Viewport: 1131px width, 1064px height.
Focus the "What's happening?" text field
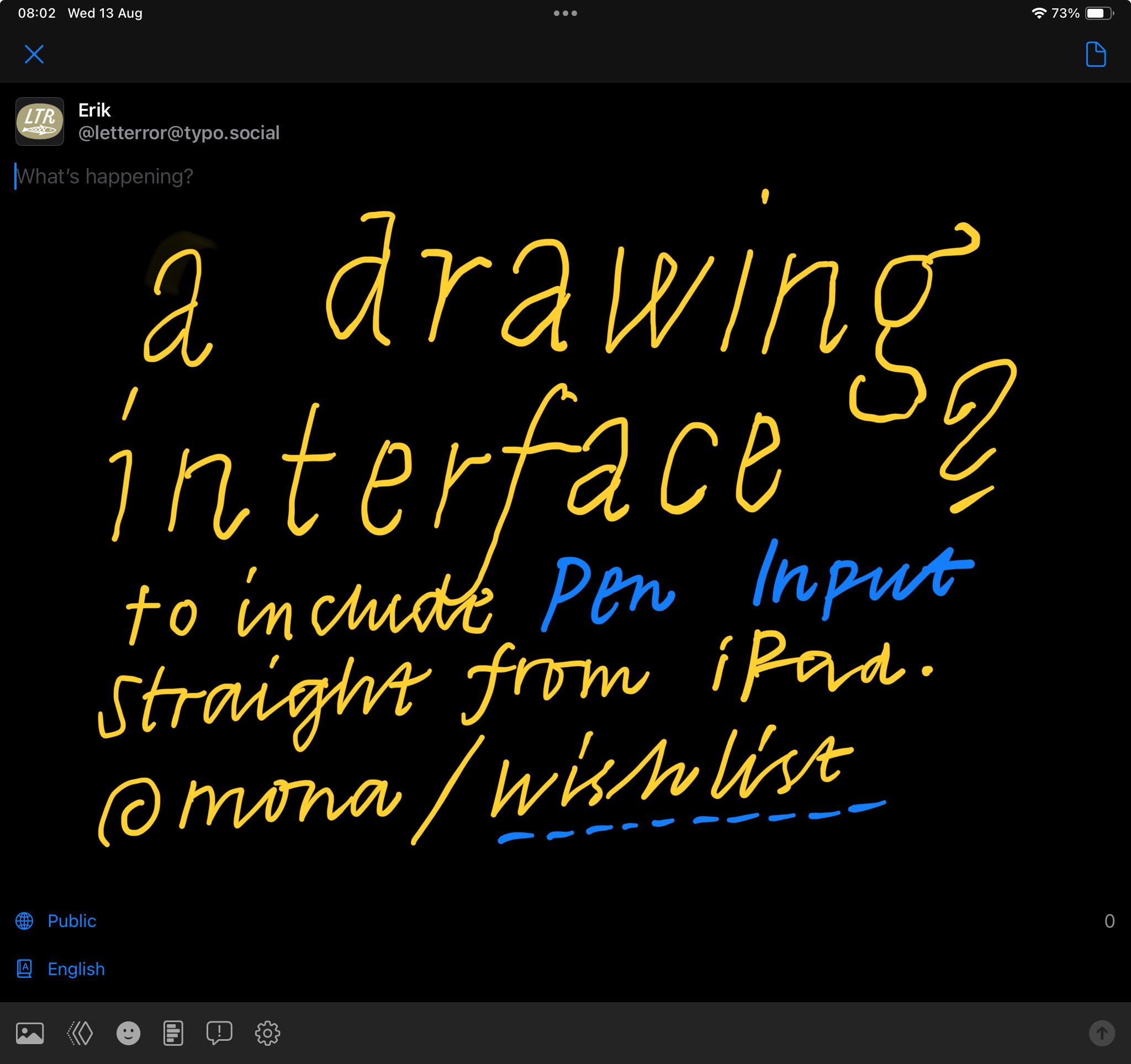pyautogui.click(x=105, y=176)
